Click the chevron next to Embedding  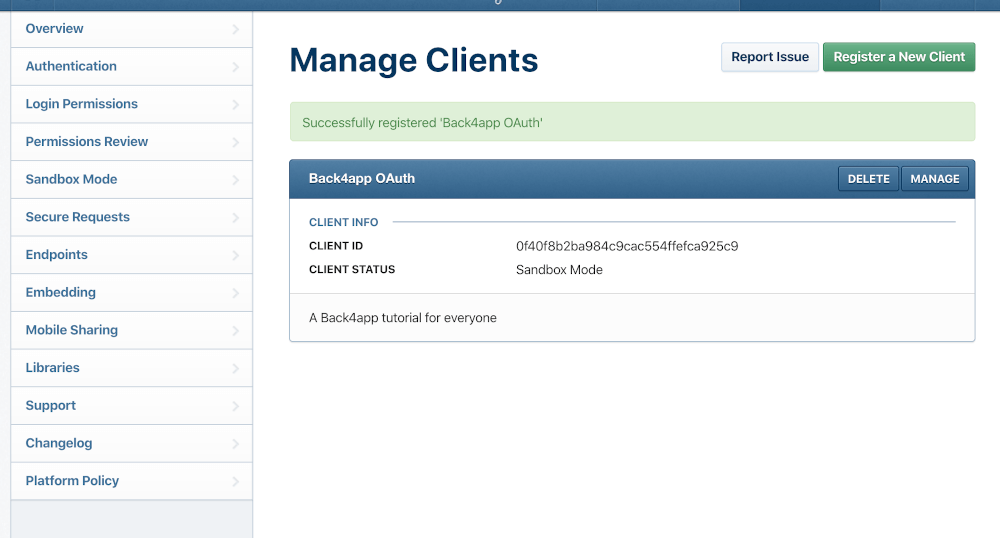[x=235, y=293]
